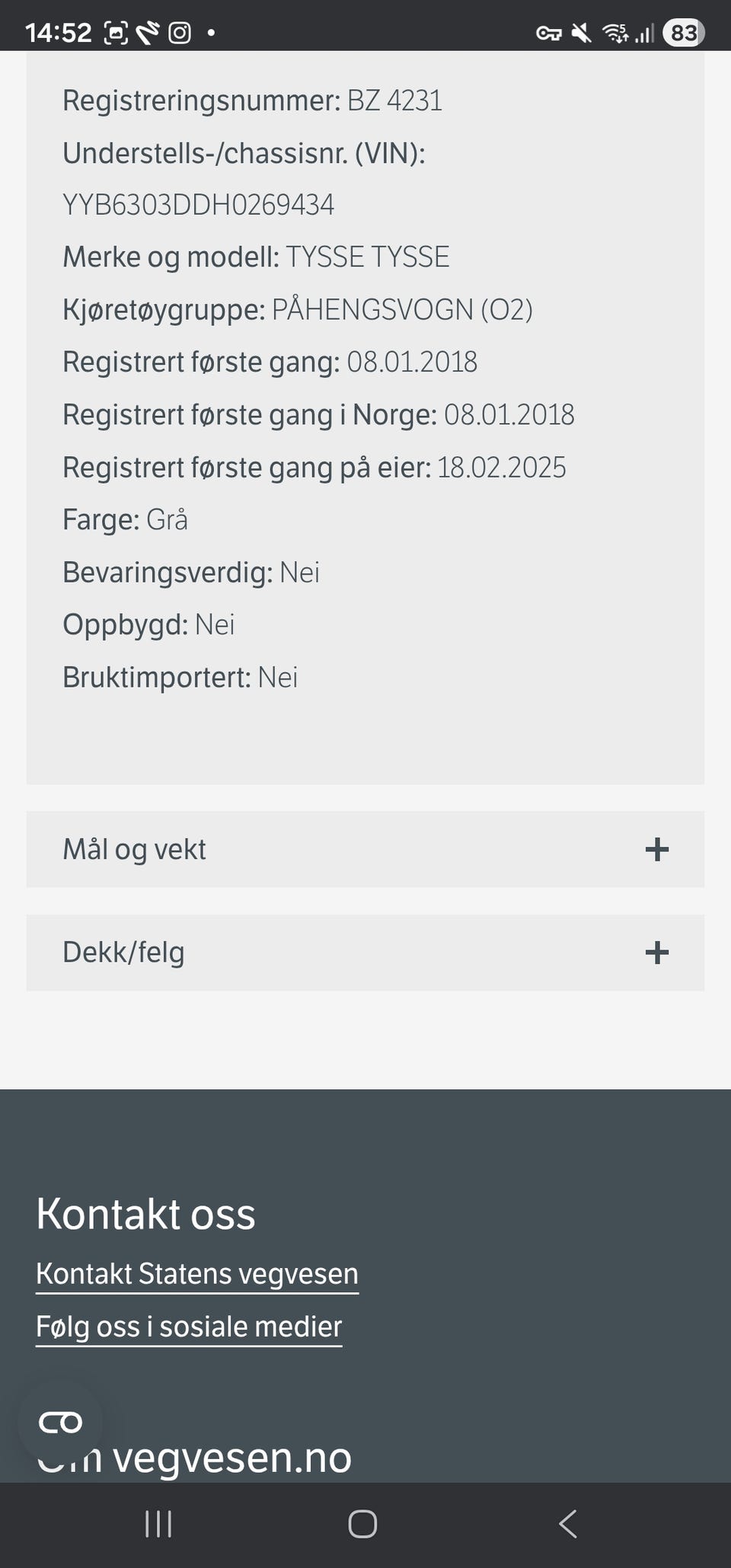The image size is (731, 1568).
Task: Open the recent apps navigation button
Action: [x=158, y=1524]
